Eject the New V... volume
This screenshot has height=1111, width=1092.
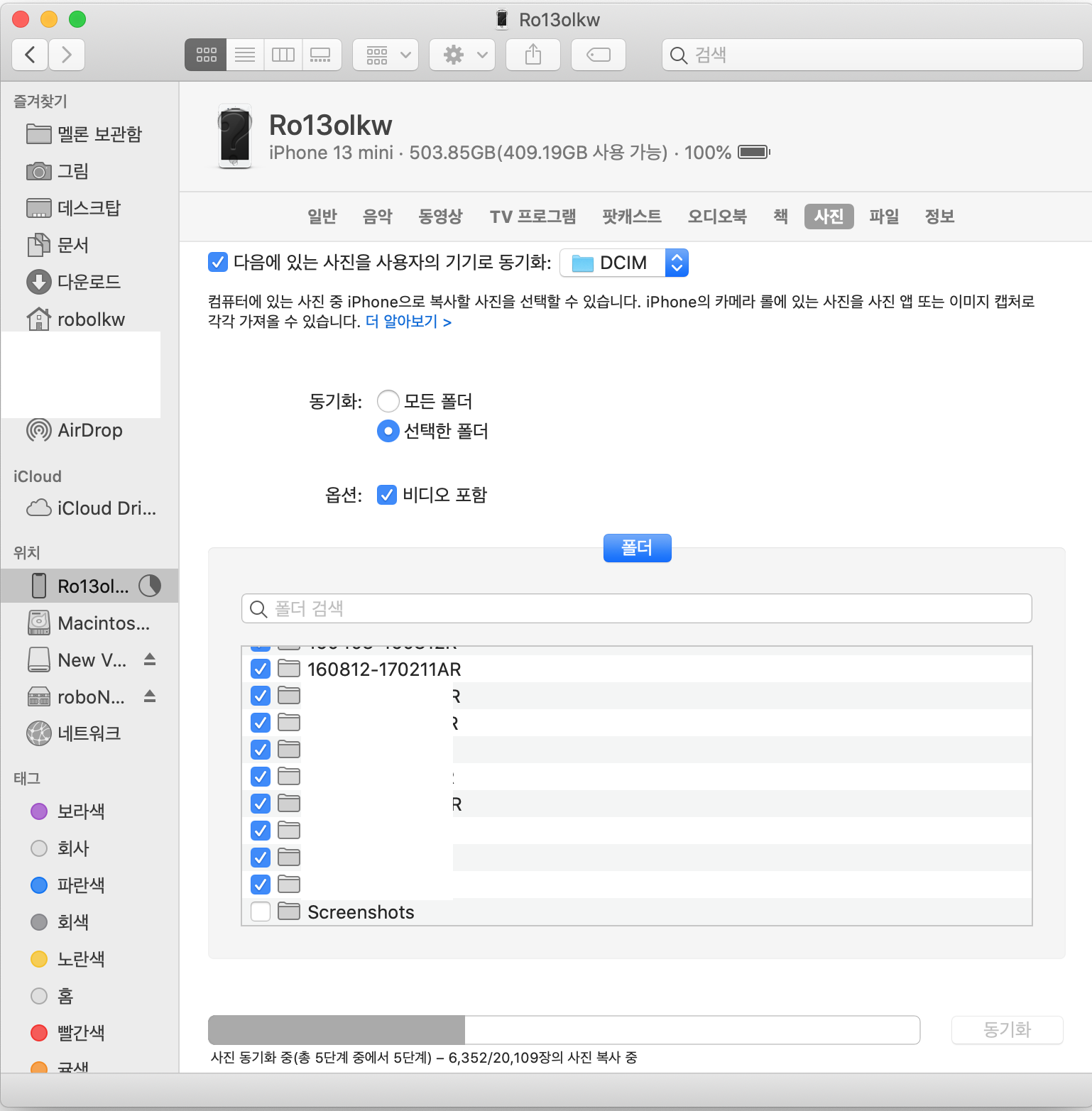click(150, 660)
